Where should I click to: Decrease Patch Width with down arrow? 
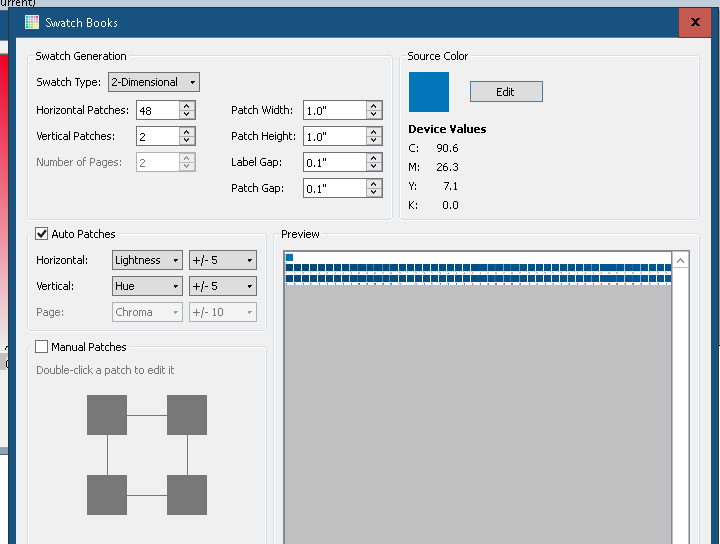tap(374, 115)
